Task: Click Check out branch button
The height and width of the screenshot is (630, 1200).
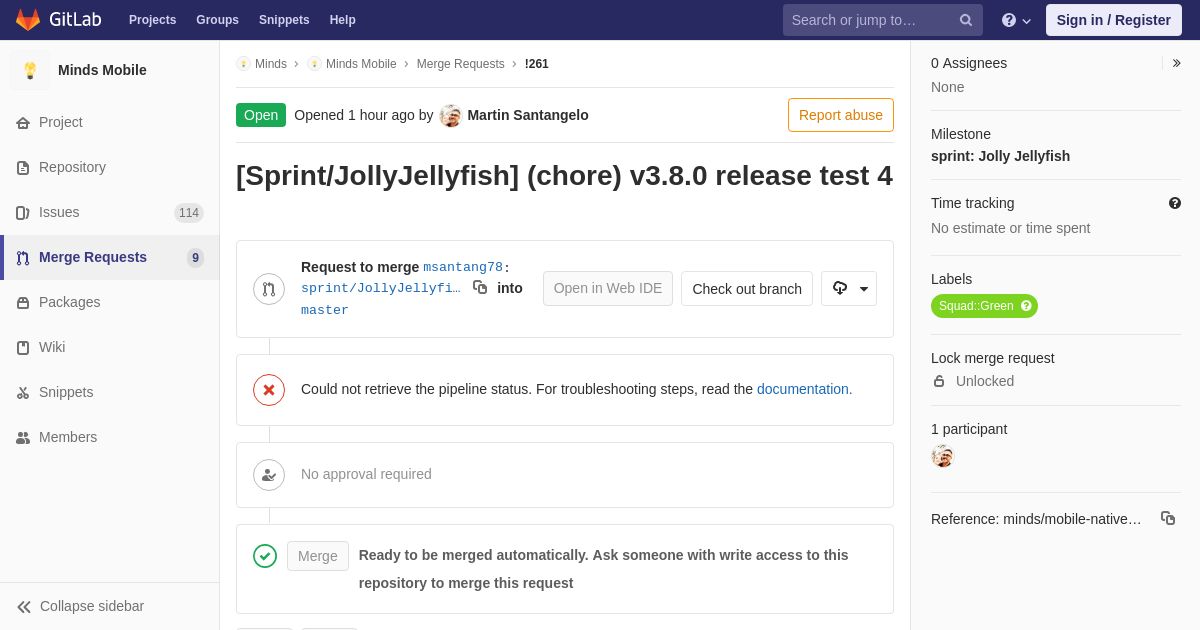Action: [x=747, y=288]
